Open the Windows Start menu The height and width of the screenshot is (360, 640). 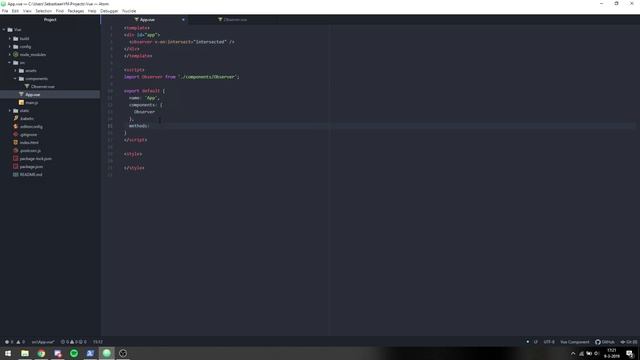8,353
